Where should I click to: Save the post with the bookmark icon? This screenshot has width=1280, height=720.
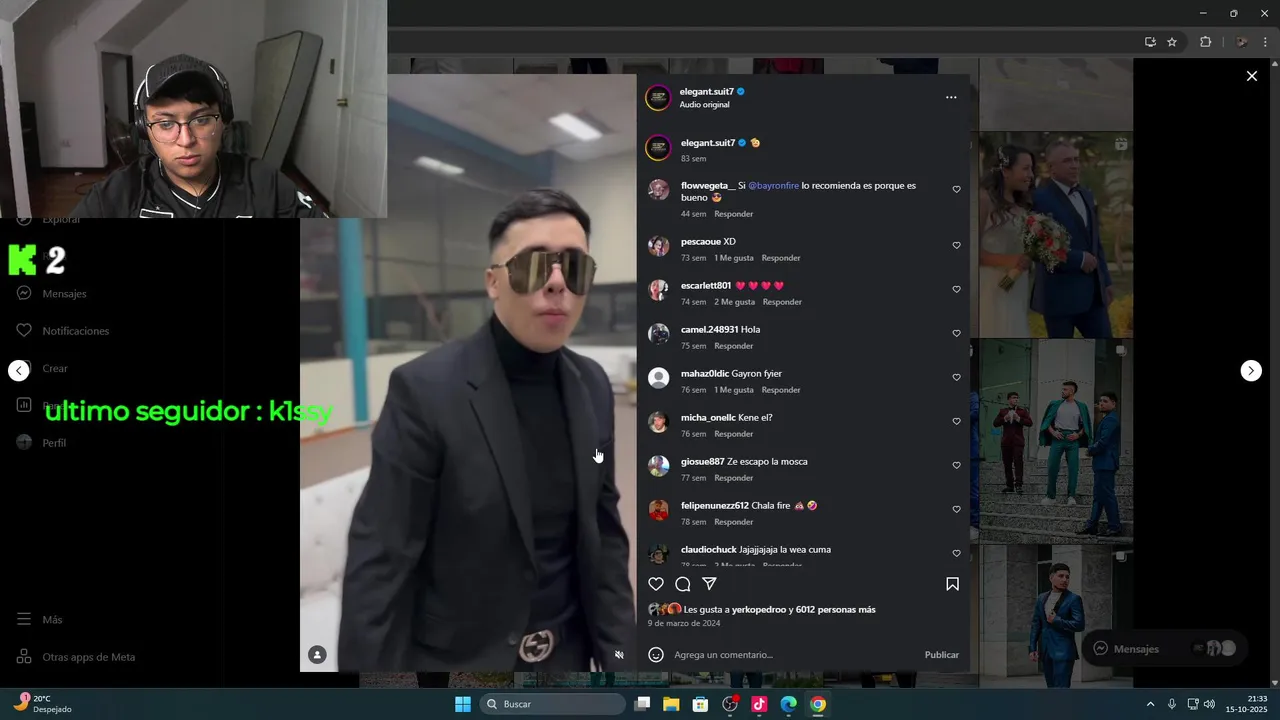pos(952,584)
